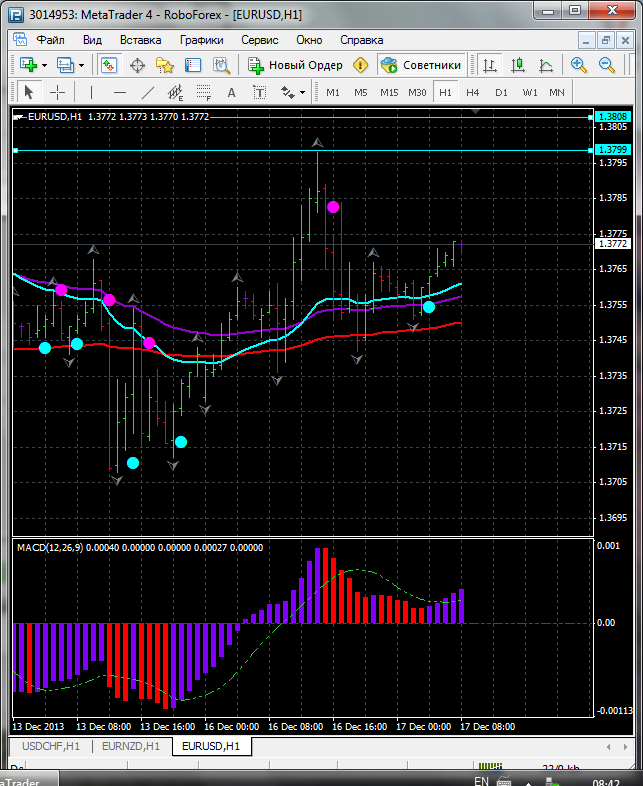Select the horizontal line drawing tool
Screen dimensions: 643x786
[120, 92]
